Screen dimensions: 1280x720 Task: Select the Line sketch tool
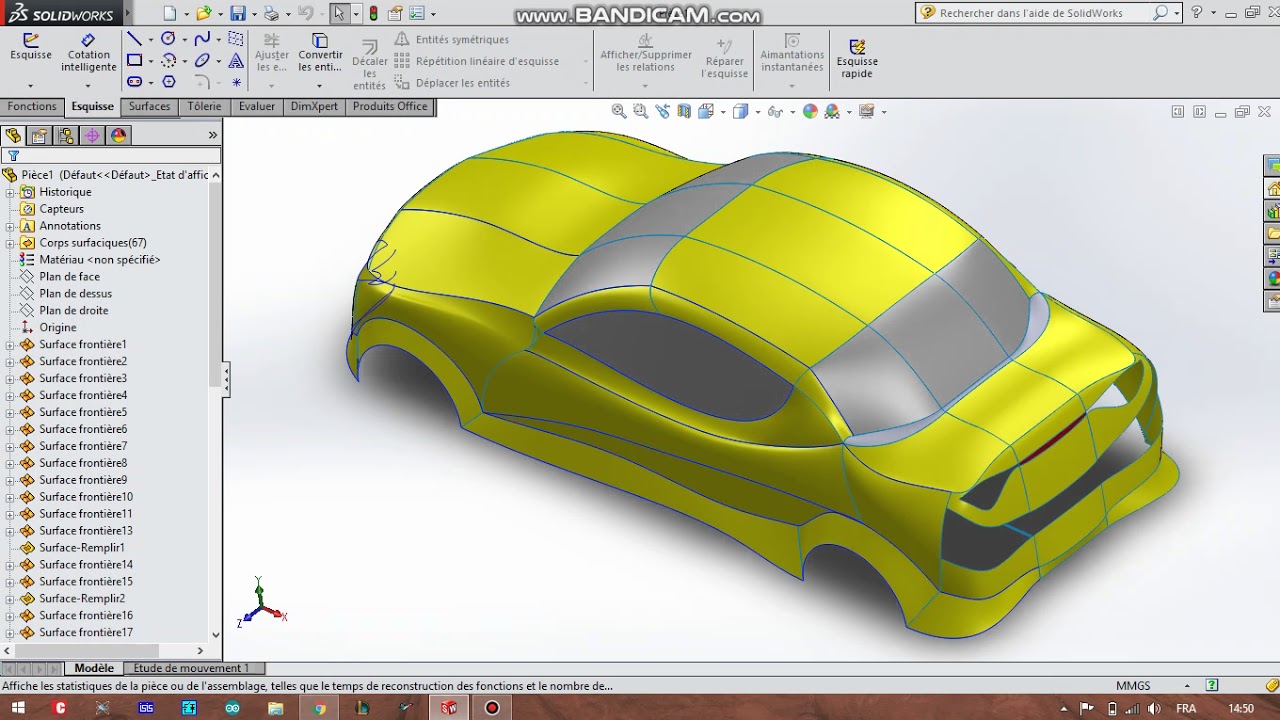(134, 39)
